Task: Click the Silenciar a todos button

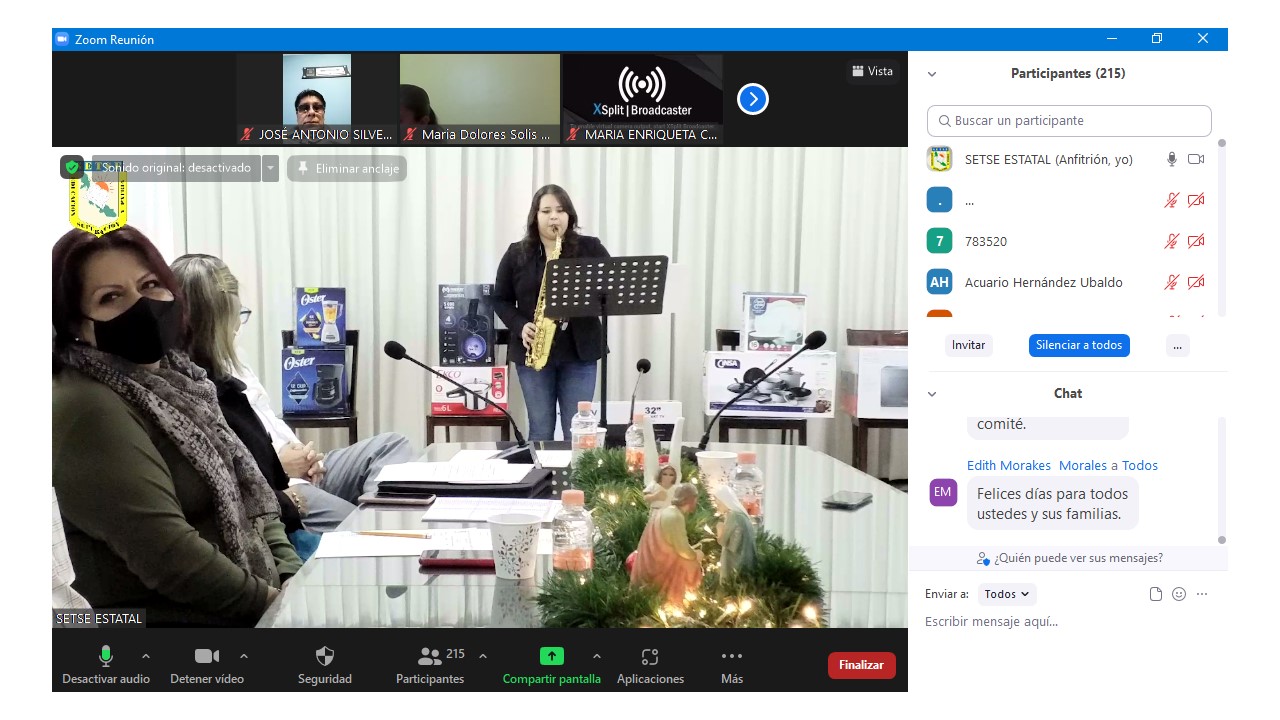Action: [x=1078, y=345]
